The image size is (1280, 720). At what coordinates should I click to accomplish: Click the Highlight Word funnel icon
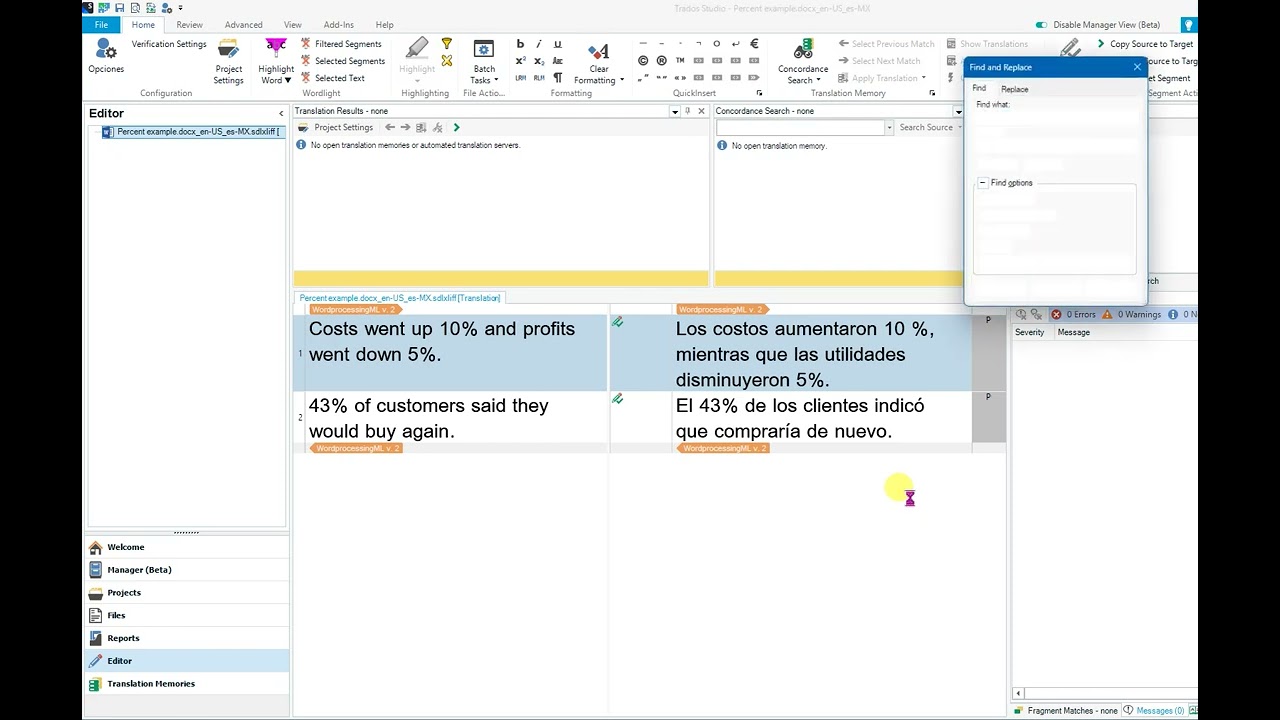tap(275, 48)
